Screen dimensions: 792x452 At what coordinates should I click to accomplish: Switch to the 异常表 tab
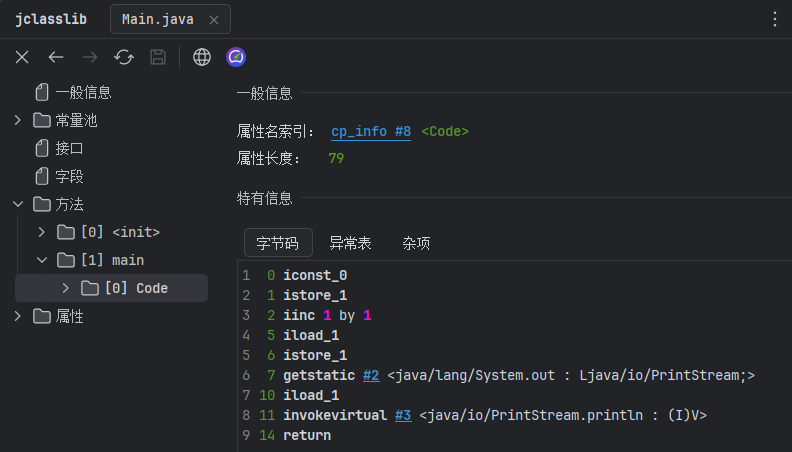[x=350, y=243]
